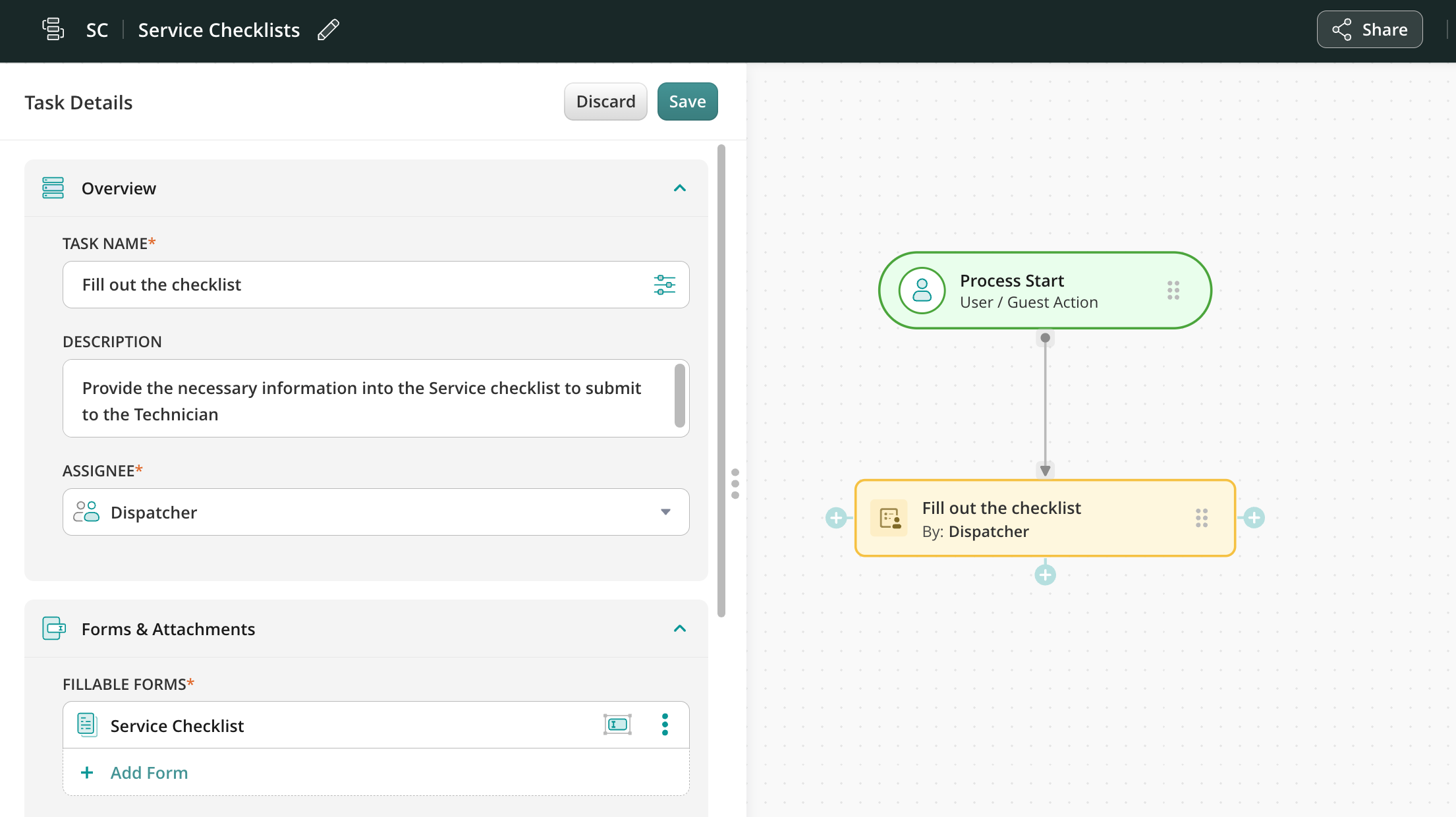This screenshot has width=1456, height=817.
Task: Click drag handle on Fill out the checklist node
Action: 1202,518
